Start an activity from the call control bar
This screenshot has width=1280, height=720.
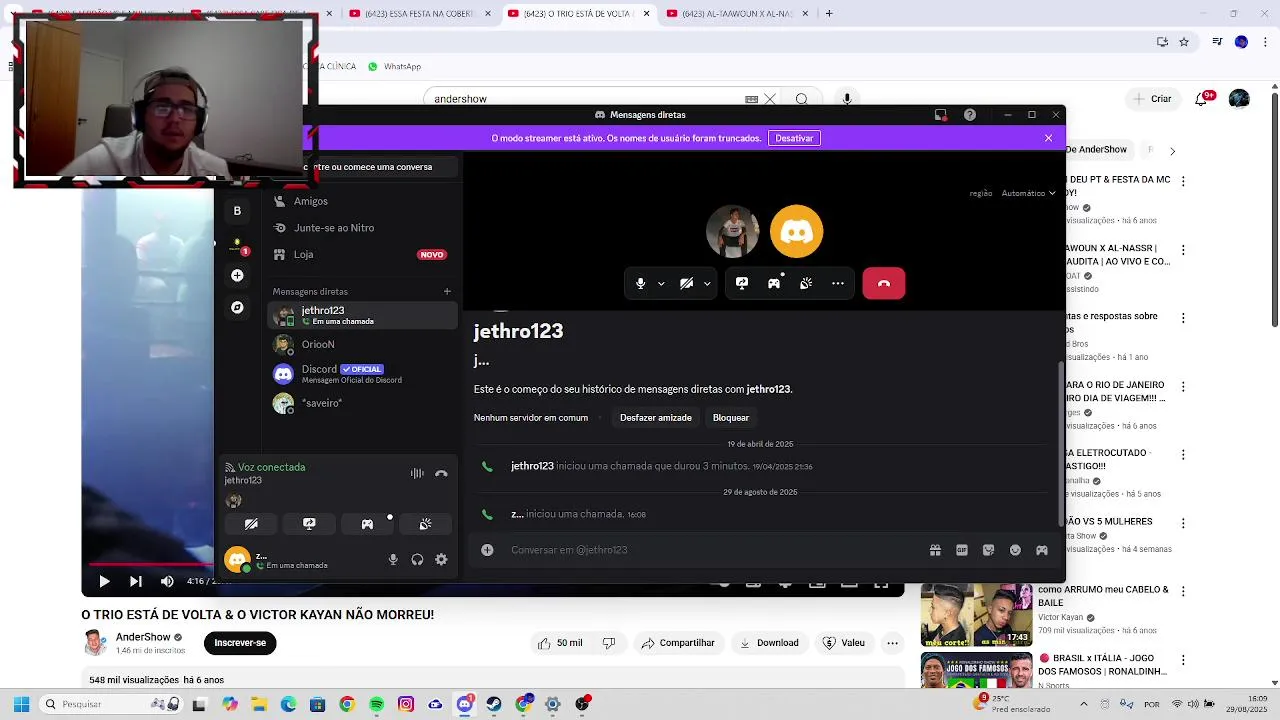tap(774, 284)
